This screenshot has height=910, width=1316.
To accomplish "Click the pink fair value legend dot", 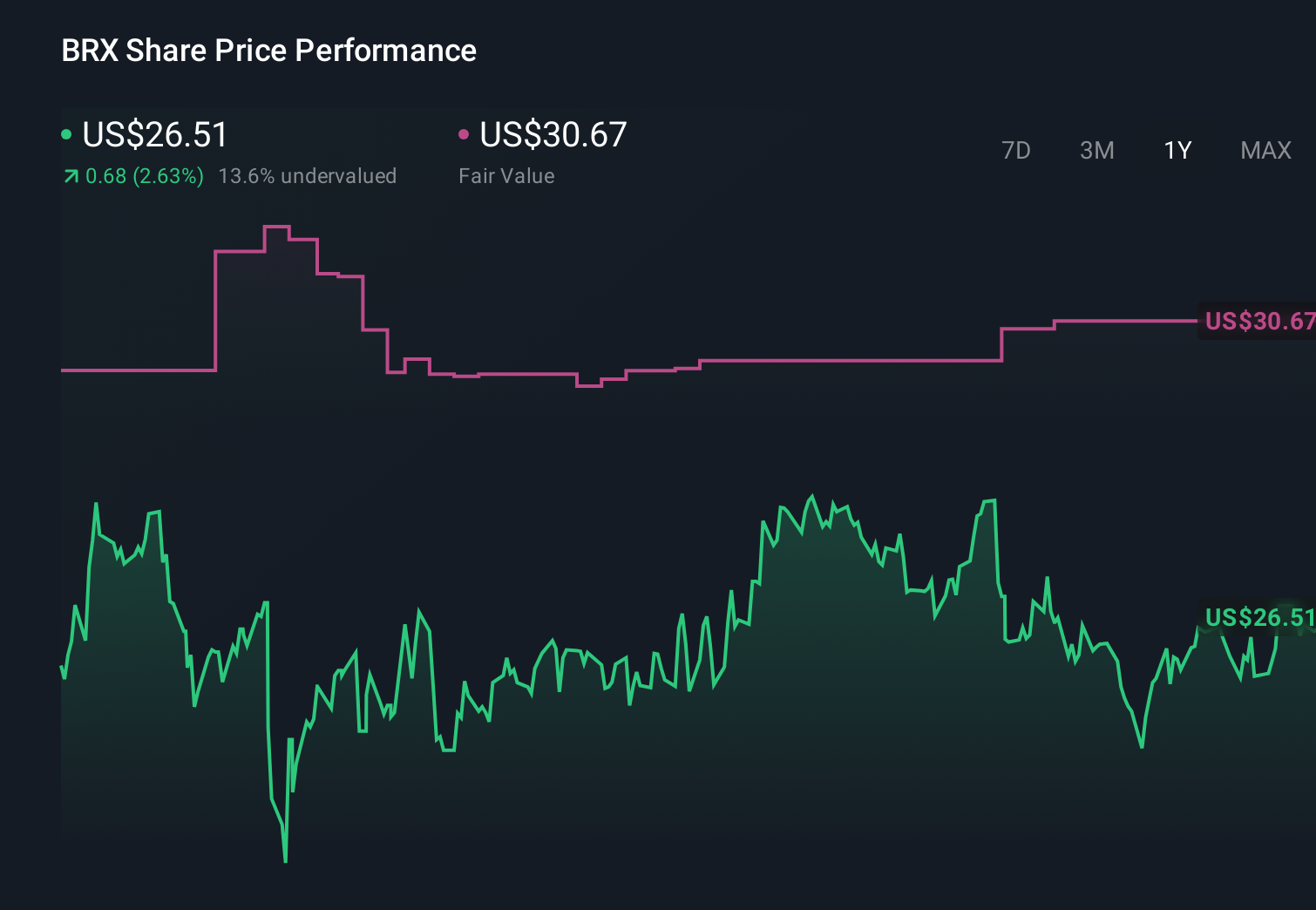I will [465, 134].
